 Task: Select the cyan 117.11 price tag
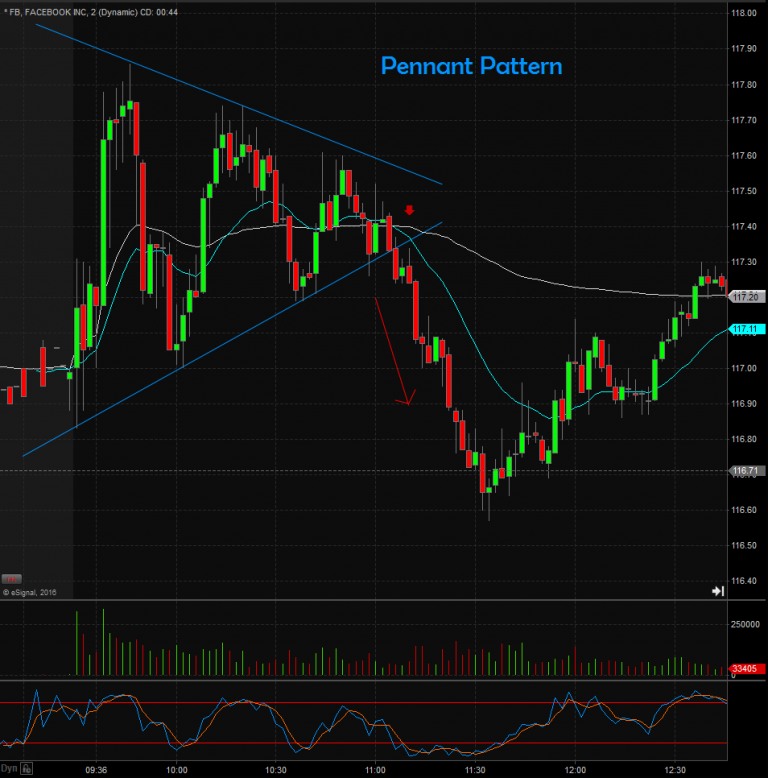pos(746,329)
